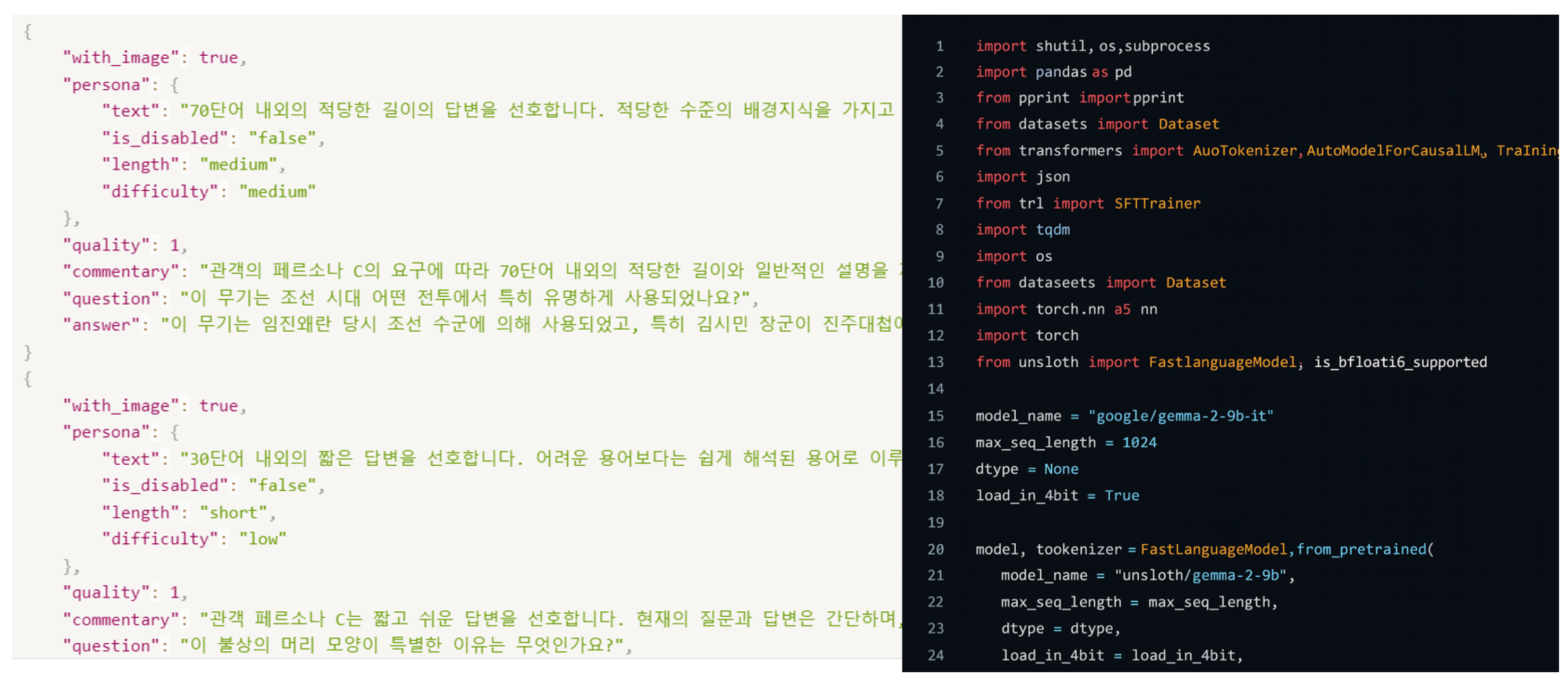Click "difficulty": "low" line
1568x684 pixels.
tap(194, 539)
